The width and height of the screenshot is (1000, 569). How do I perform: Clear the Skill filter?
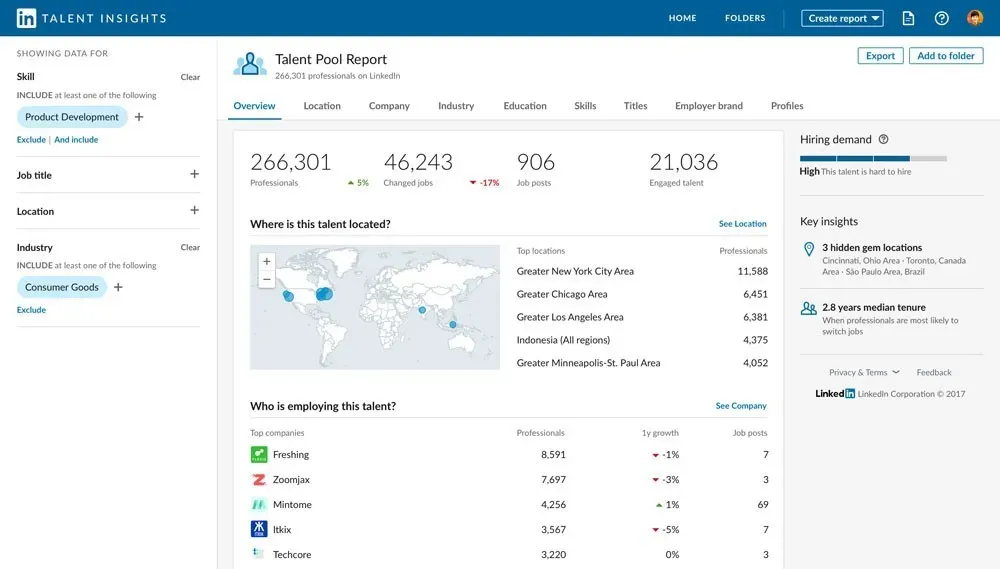pyautogui.click(x=190, y=77)
